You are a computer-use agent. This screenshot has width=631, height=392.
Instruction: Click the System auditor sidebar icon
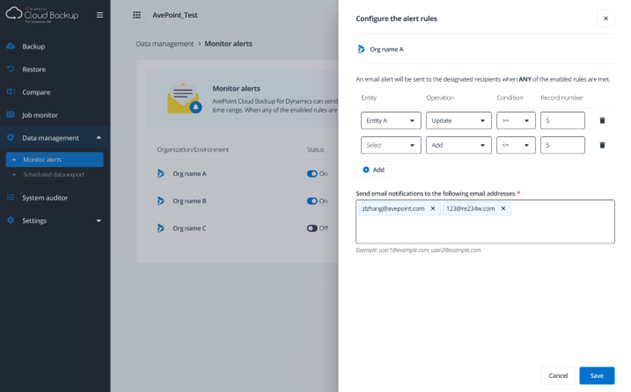click(11, 198)
